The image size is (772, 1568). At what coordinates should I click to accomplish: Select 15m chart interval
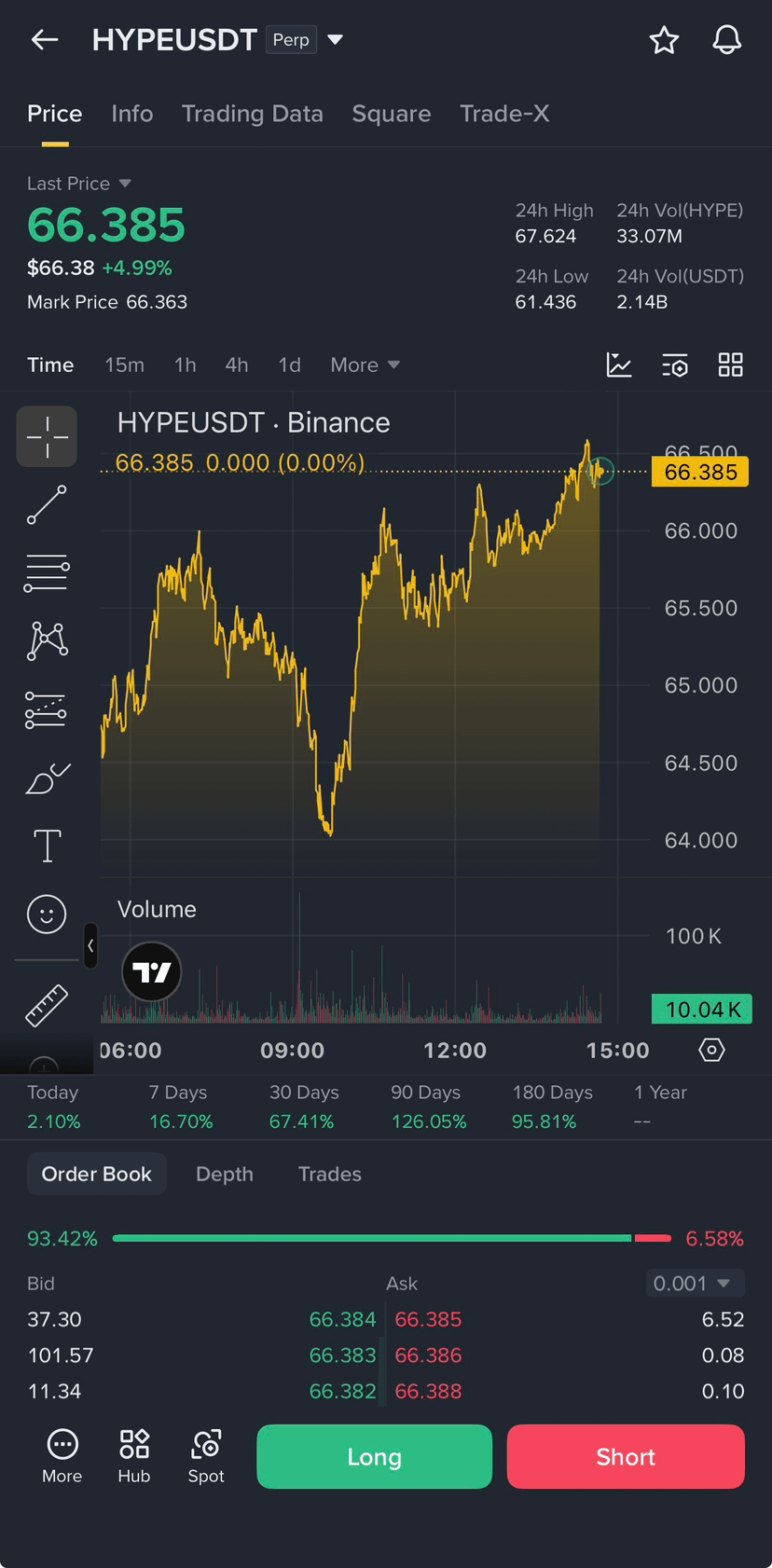124,364
